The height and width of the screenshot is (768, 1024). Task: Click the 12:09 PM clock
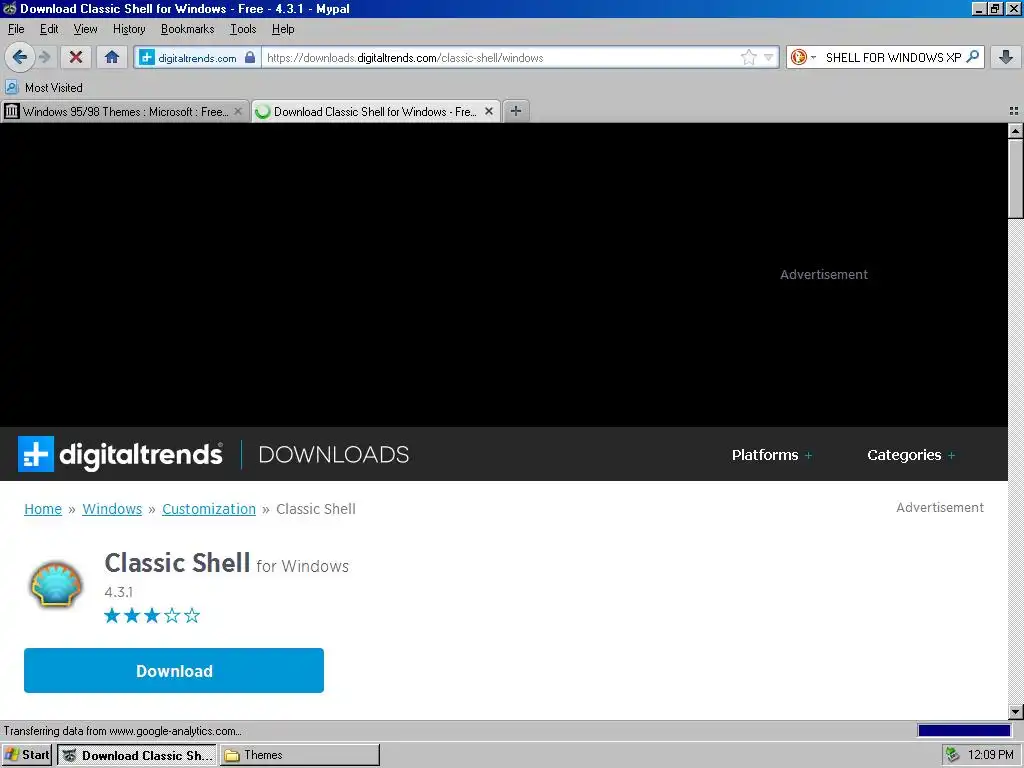click(991, 755)
